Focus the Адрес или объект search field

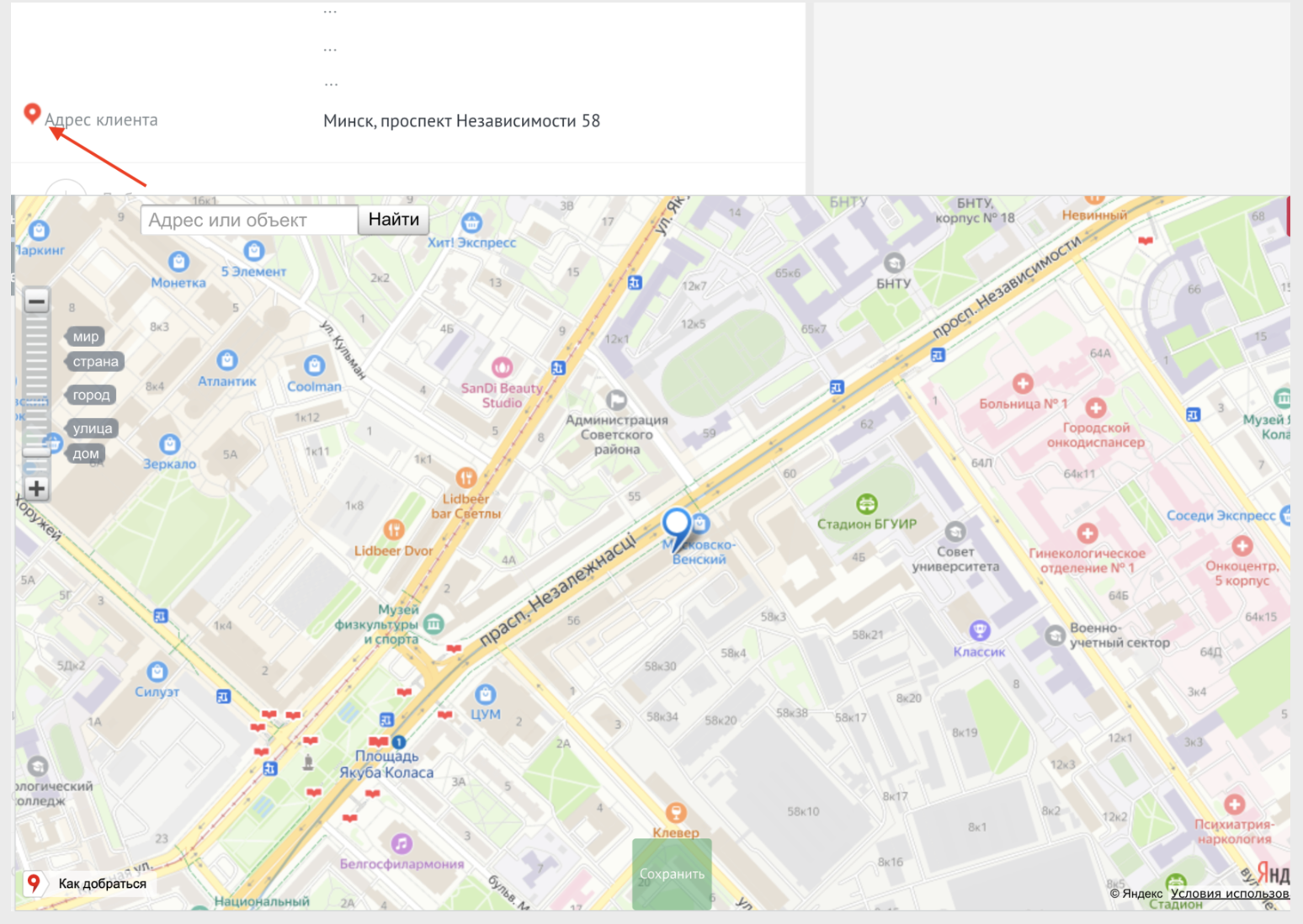(250, 220)
